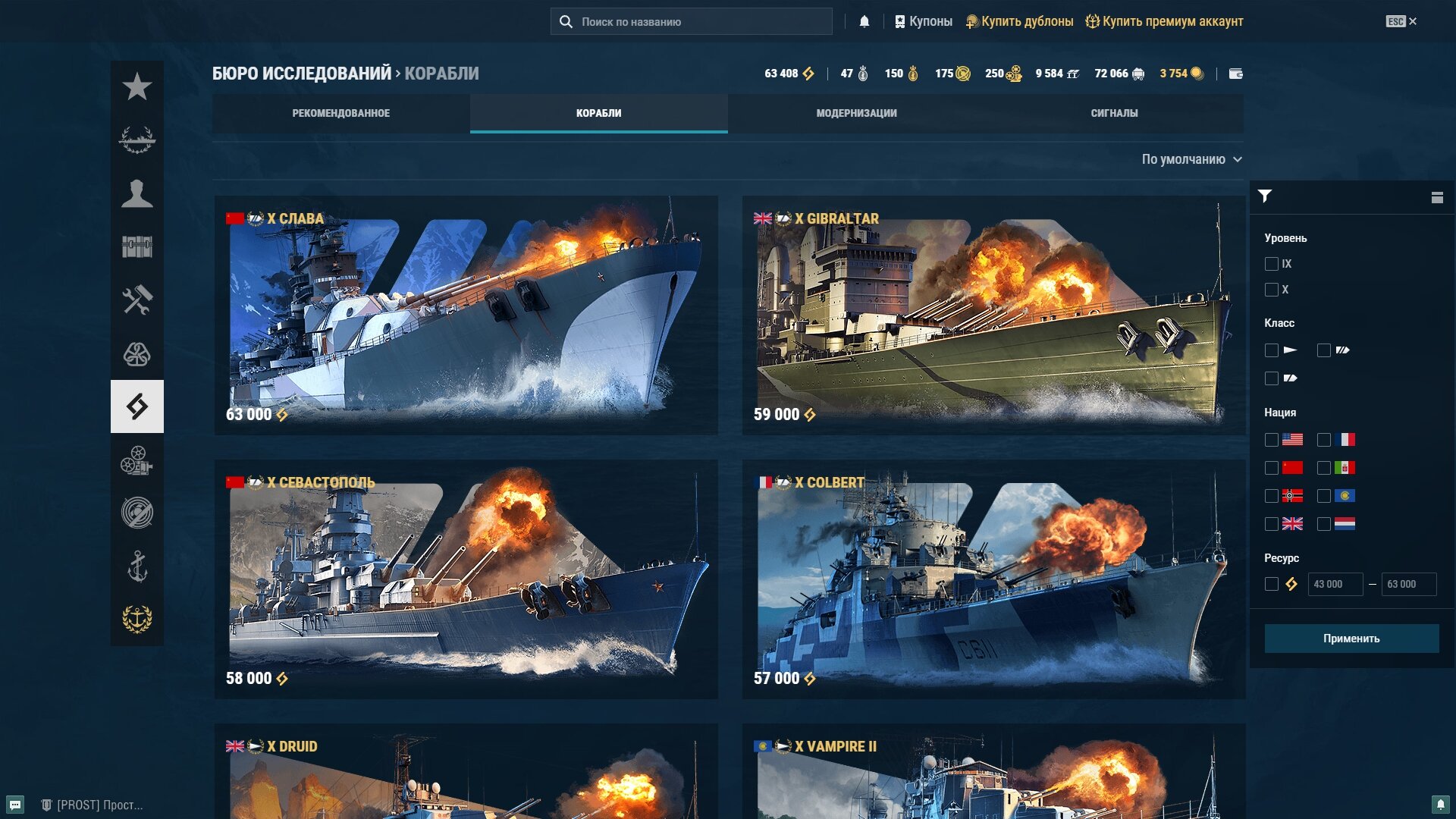Screen dimensions: 1456x819
Task: Click the 9 584 steel balance
Action: [1057, 74]
